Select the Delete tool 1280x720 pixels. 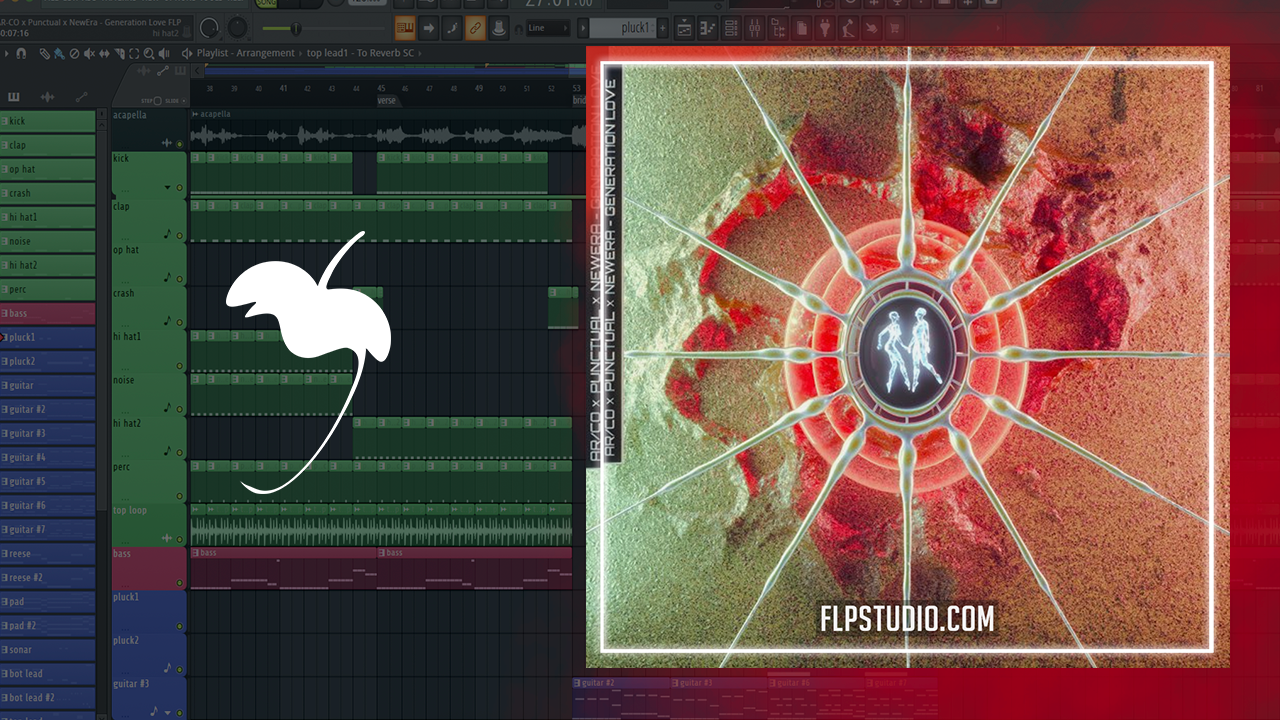tap(74, 54)
